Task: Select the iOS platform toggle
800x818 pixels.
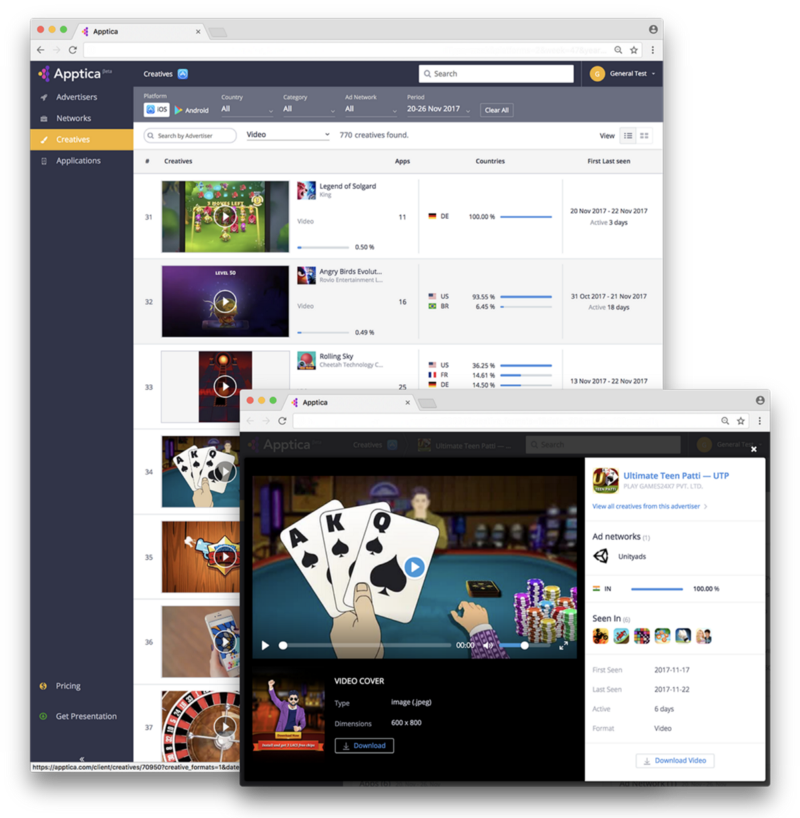Action: pyautogui.click(x=157, y=110)
